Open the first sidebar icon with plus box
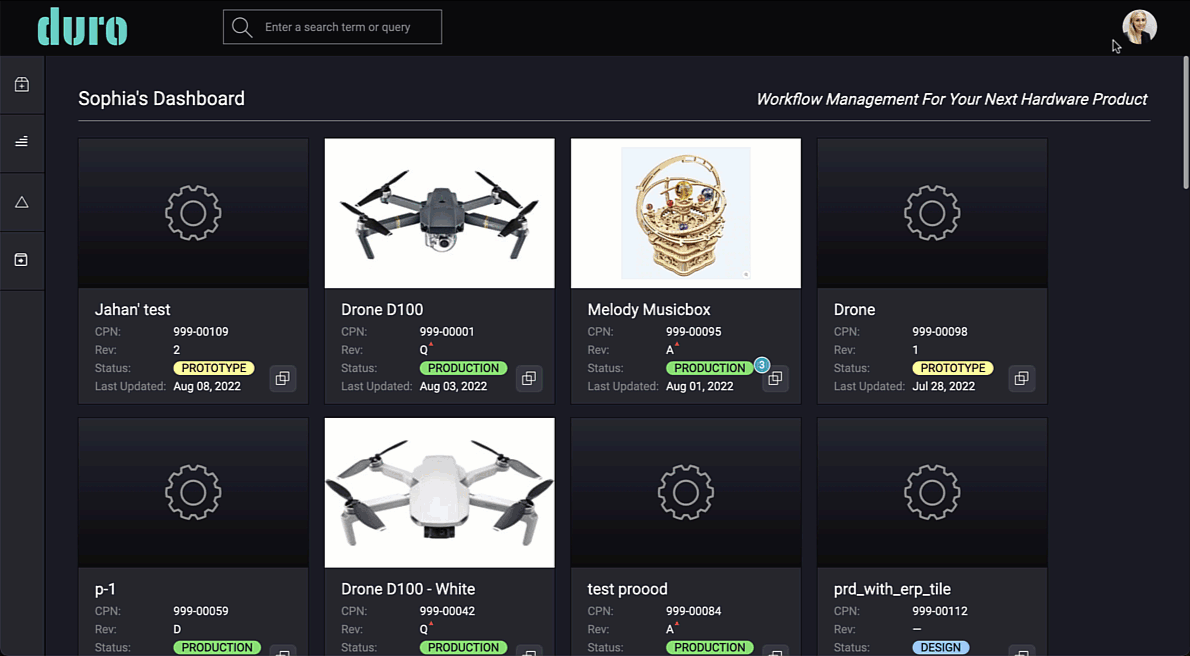 pyautogui.click(x=21, y=84)
